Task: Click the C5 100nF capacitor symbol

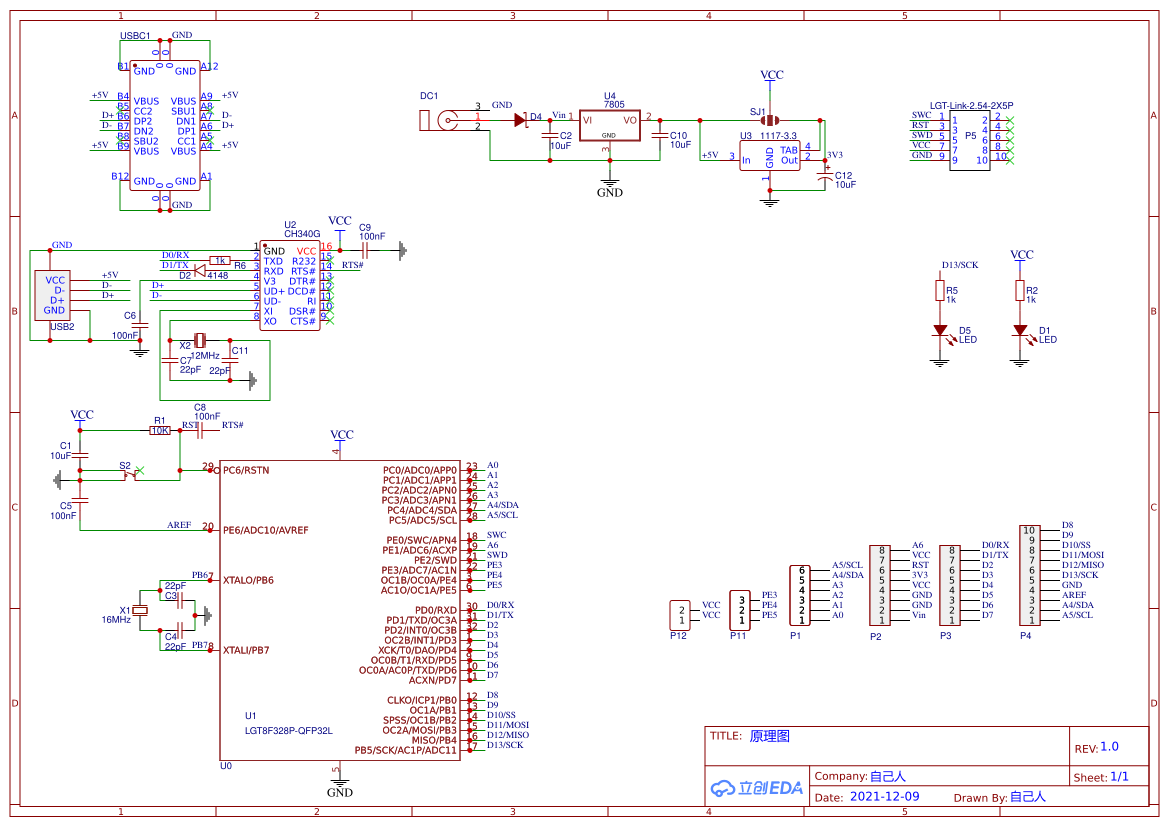Action: tap(80, 500)
